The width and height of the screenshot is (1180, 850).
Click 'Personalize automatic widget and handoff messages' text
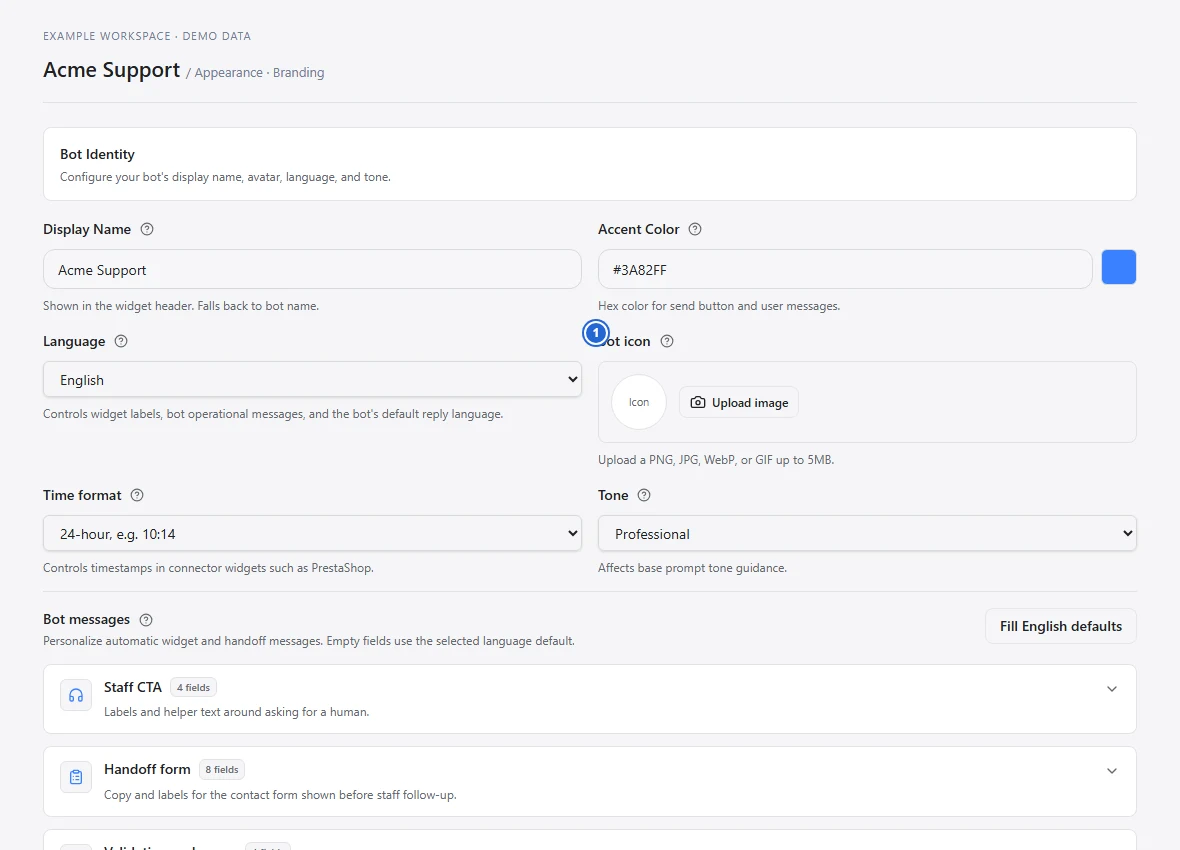point(309,641)
